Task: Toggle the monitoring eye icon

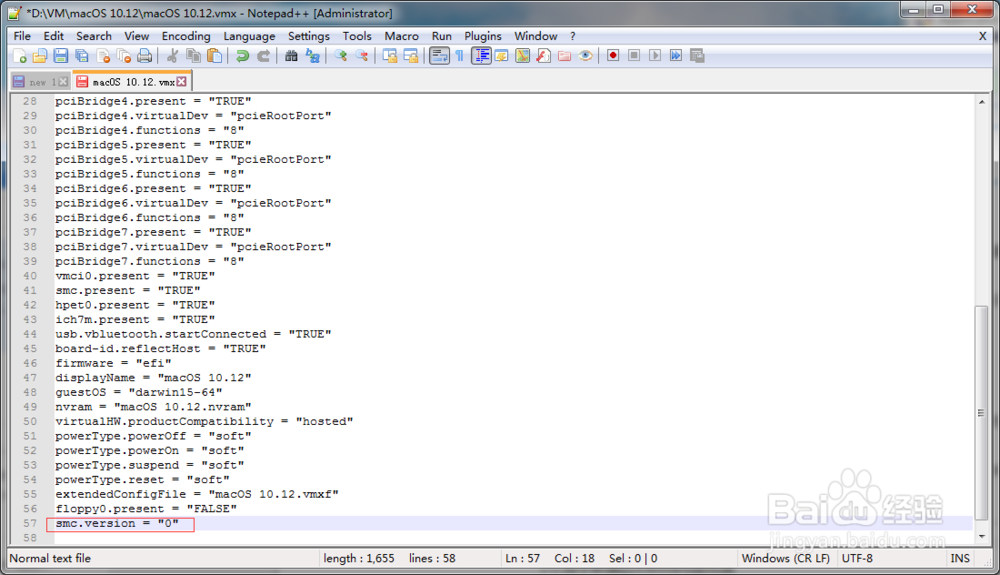Action: pyautogui.click(x=585, y=56)
